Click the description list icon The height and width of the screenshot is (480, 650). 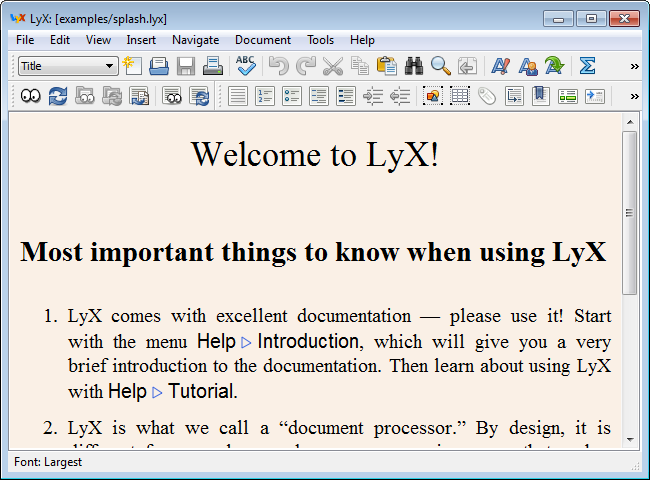click(x=346, y=96)
